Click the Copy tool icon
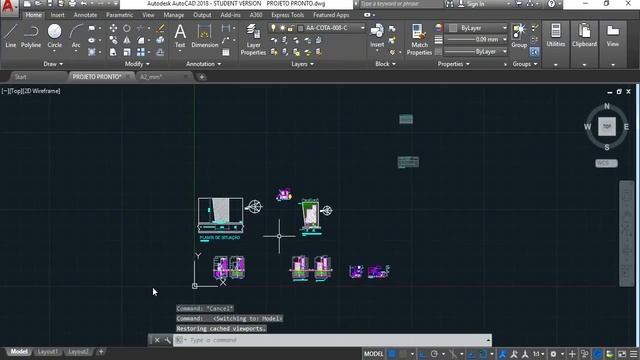Viewport: 640px width, 360px height. [113, 40]
